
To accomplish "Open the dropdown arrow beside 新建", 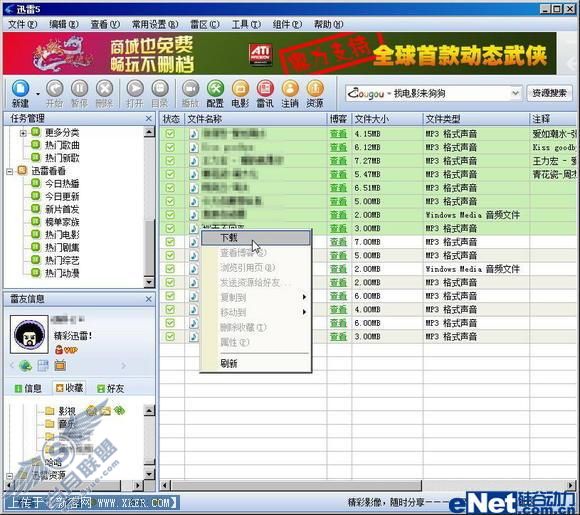I will point(38,94).
